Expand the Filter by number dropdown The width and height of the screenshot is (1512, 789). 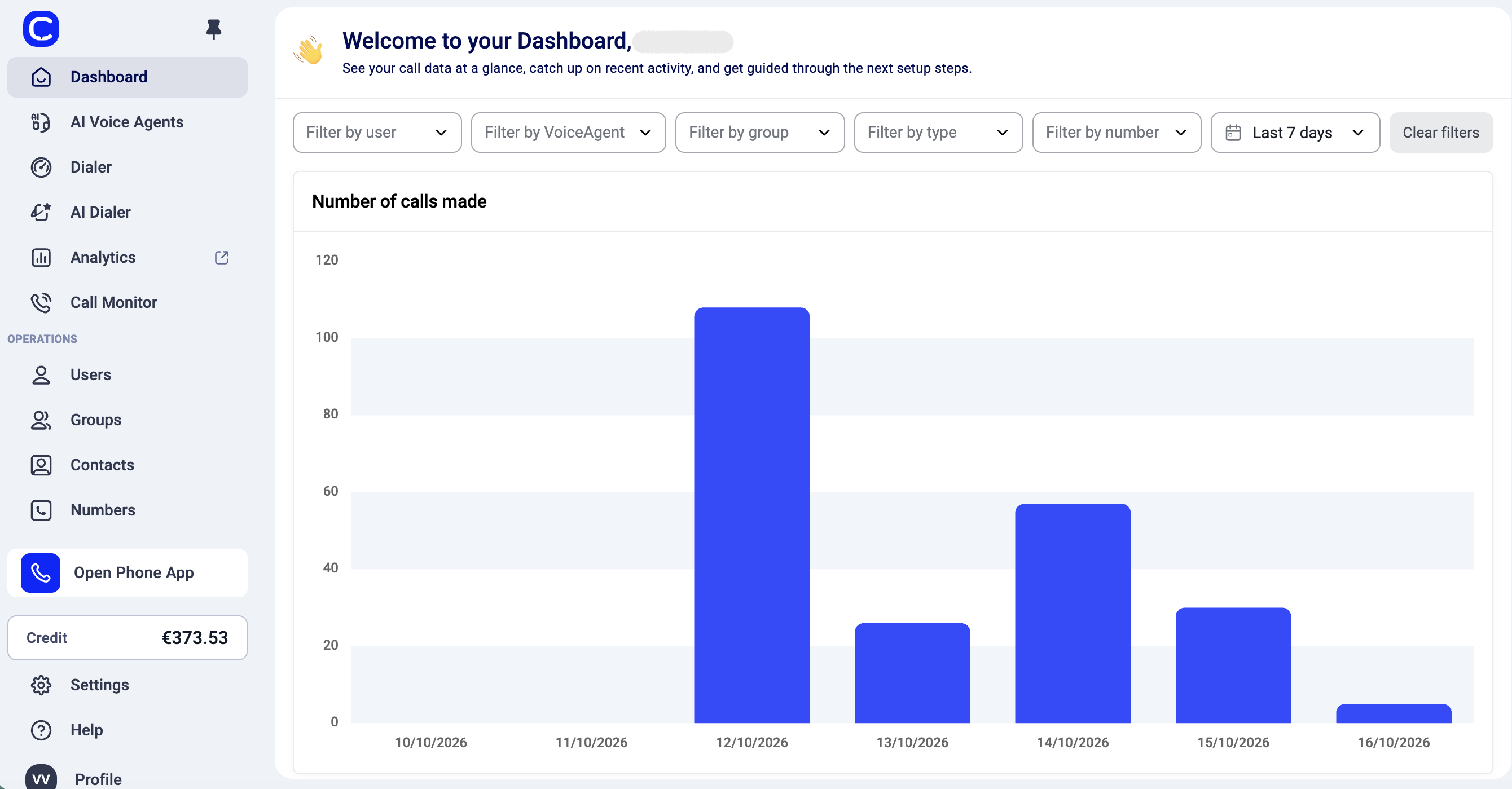(x=1117, y=133)
